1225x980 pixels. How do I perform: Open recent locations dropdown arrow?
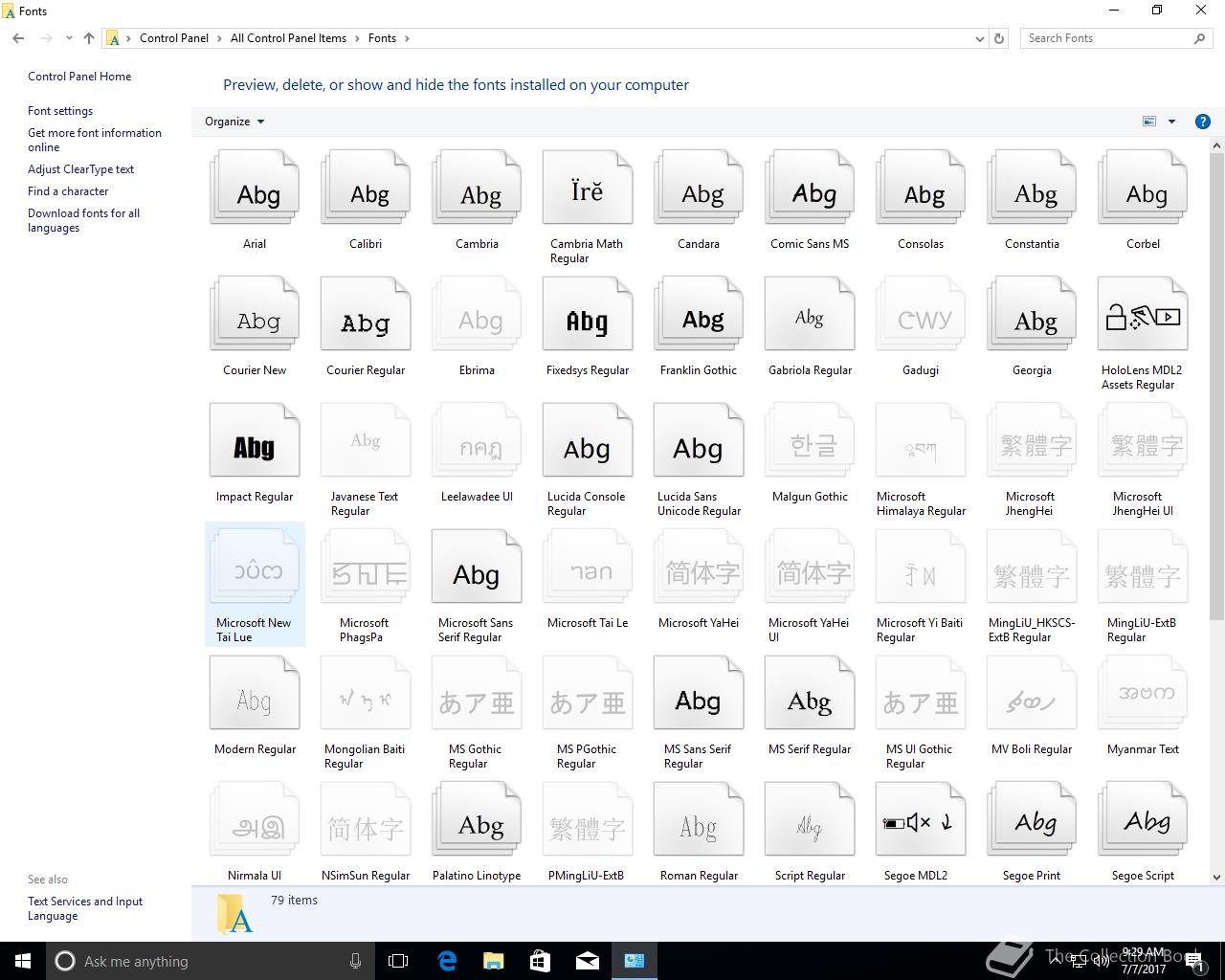69,38
